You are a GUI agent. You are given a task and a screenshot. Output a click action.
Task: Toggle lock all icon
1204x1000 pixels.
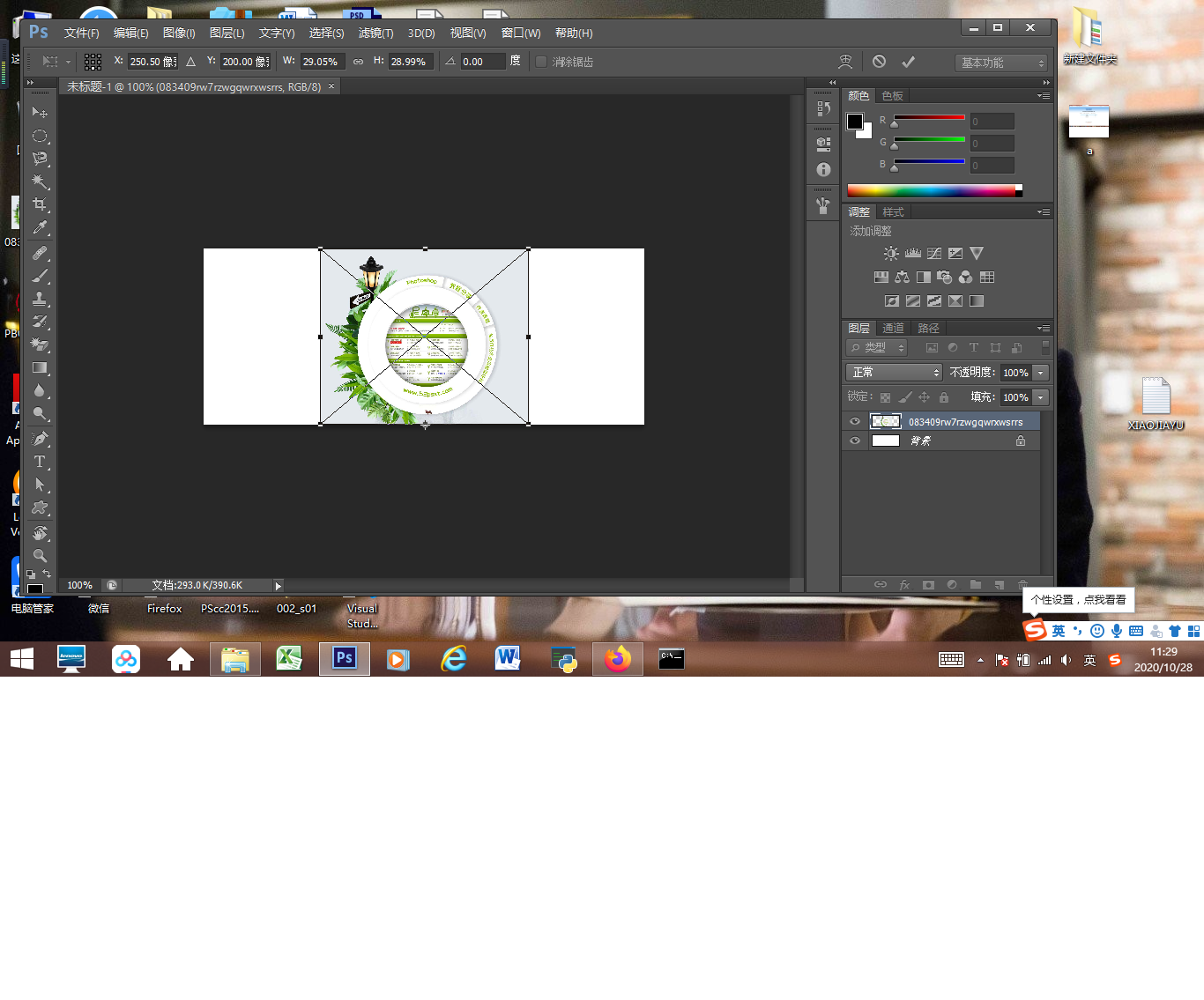944,397
